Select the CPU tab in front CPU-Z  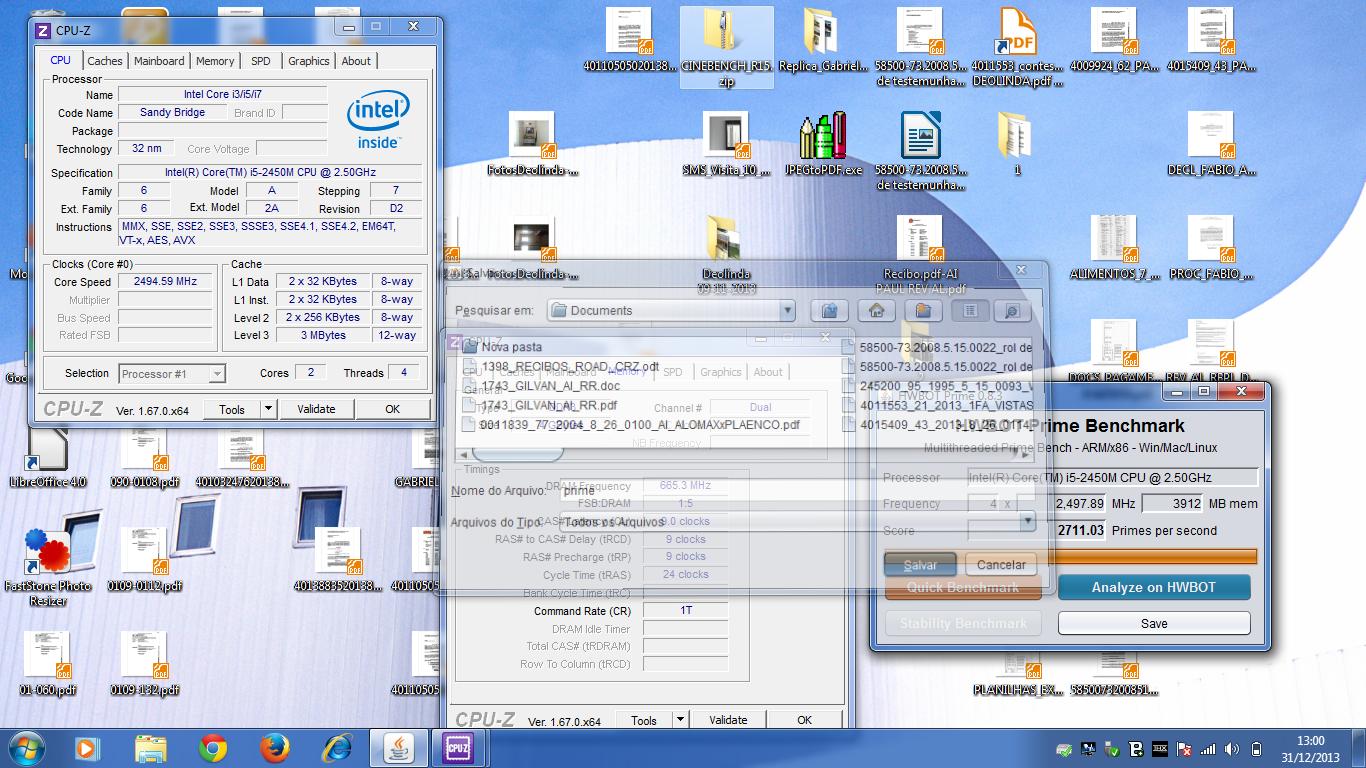pyautogui.click(x=61, y=60)
